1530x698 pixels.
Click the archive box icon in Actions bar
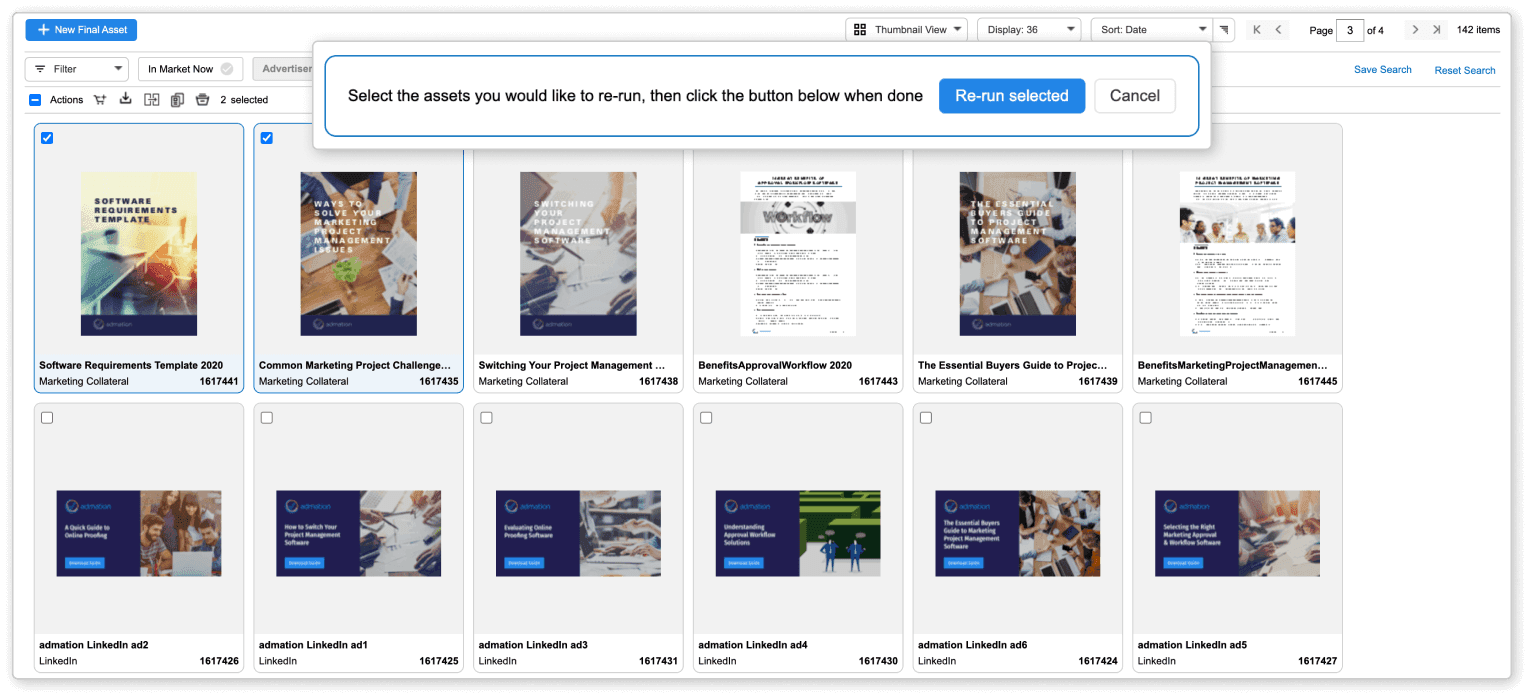point(202,99)
